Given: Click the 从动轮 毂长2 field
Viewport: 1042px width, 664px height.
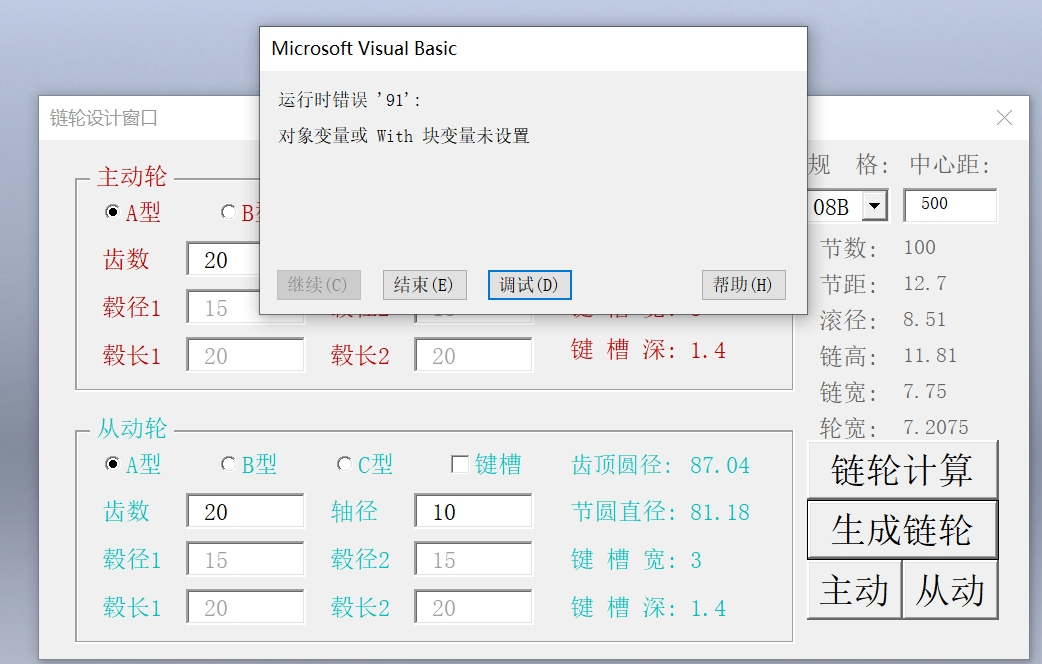Looking at the screenshot, I should click(473, 607).
